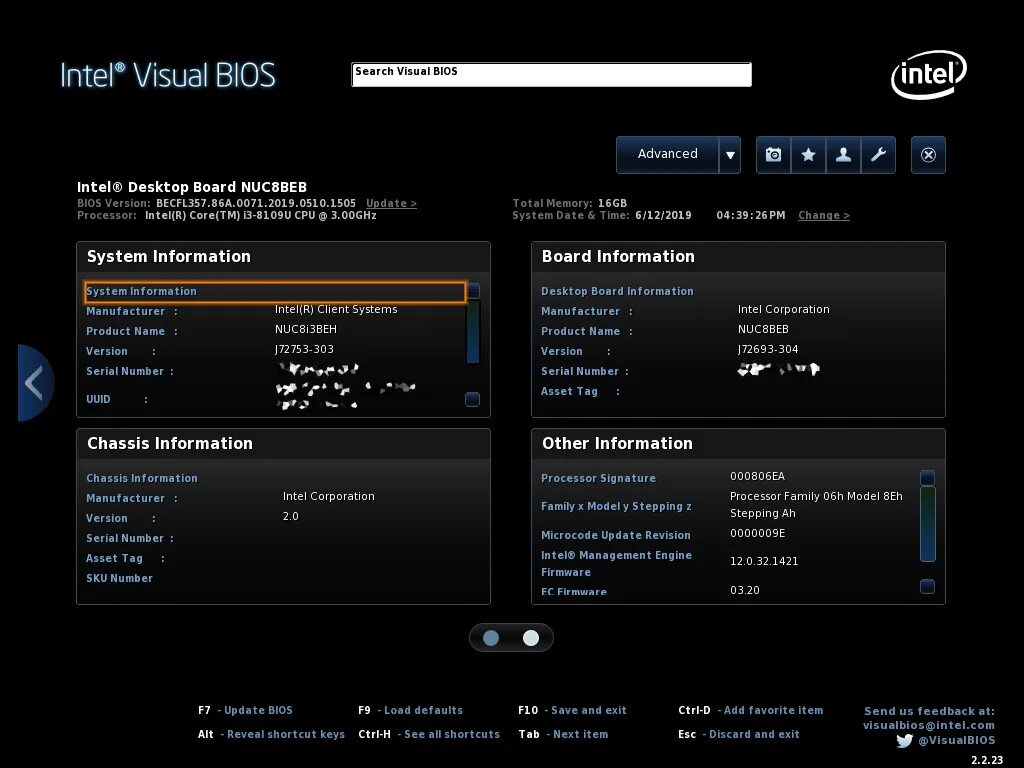The height and width of the screenshot is (768, 1024).
Task: Click the BIOS Update link
Action: coord(391,203)
